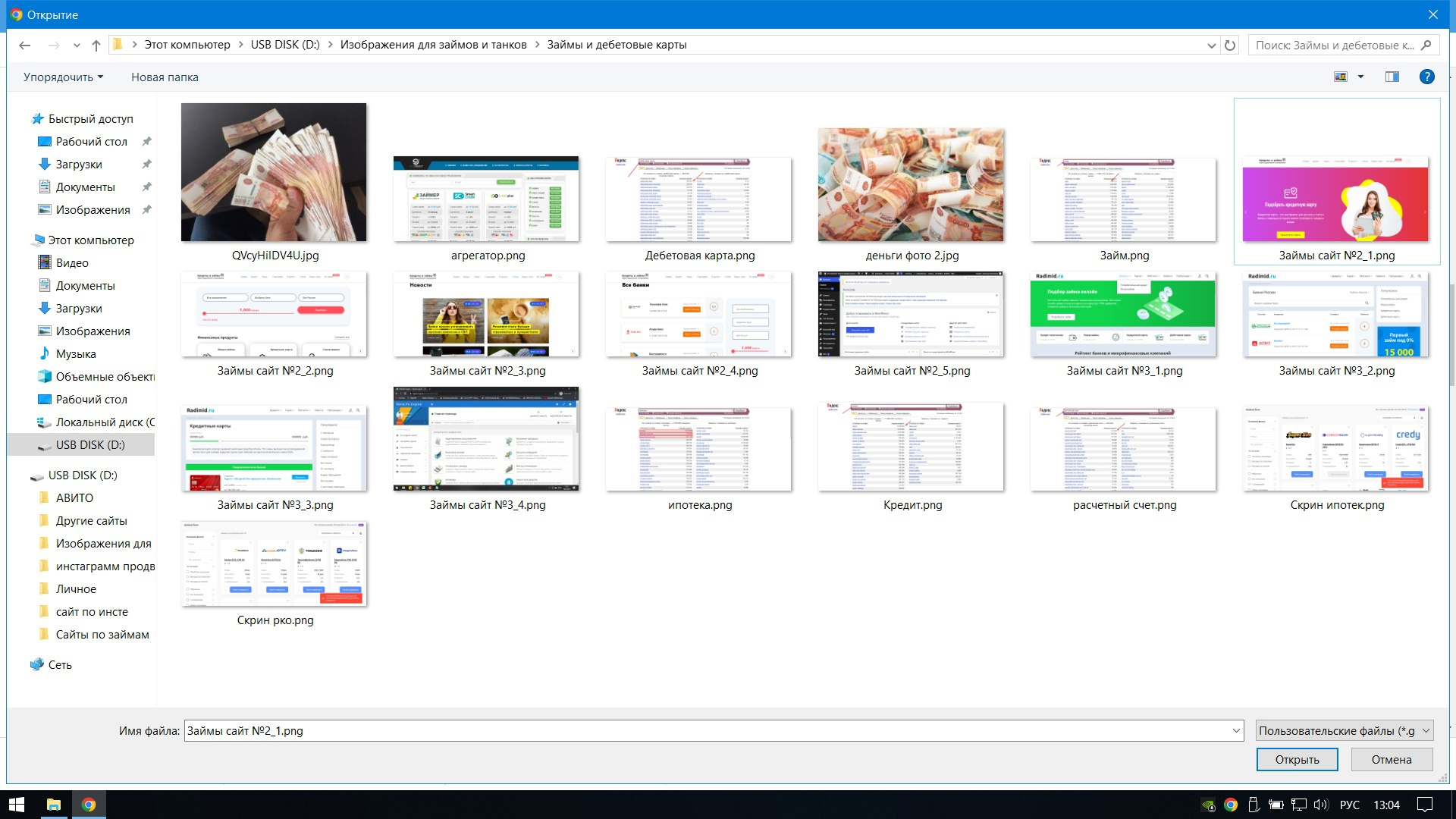
Task: Click the Back navigation arrow
Action: pos(24,45)
